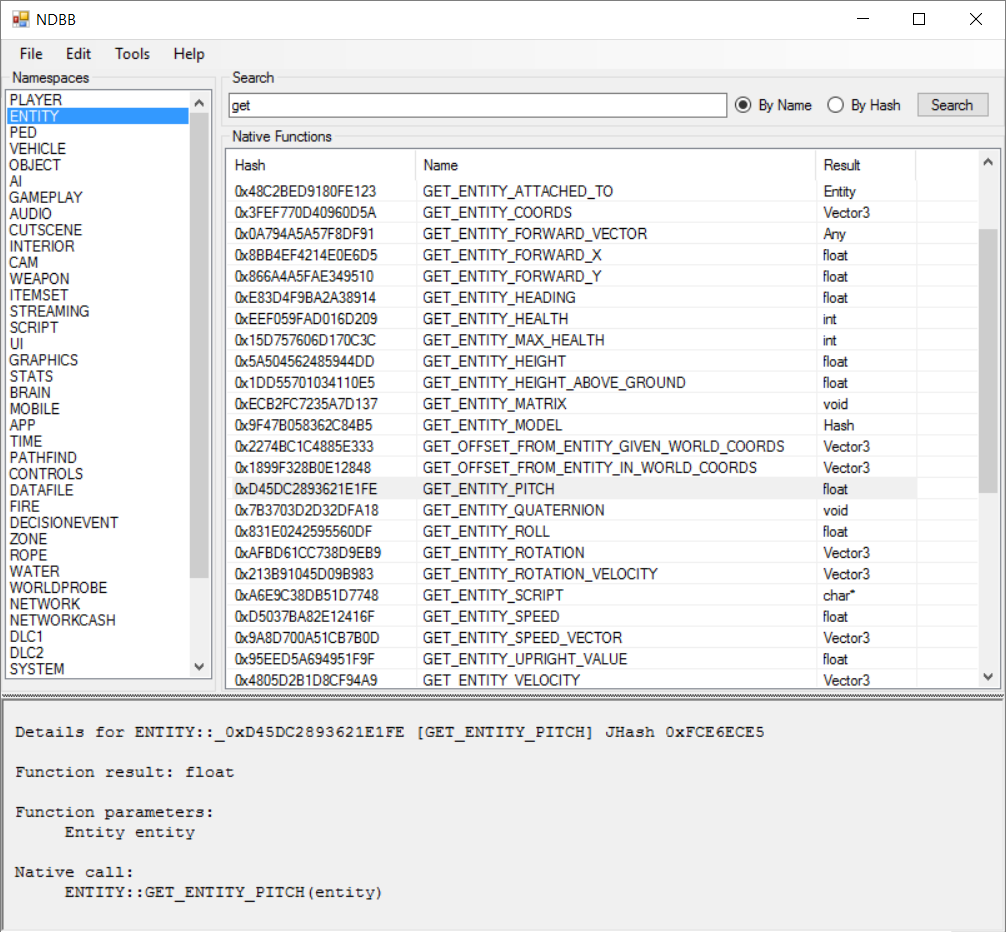Select the GET_ENTITY_MAX_HEALTH row
This screenshot has width=1006, height=932.
click(x=571, y=340)
